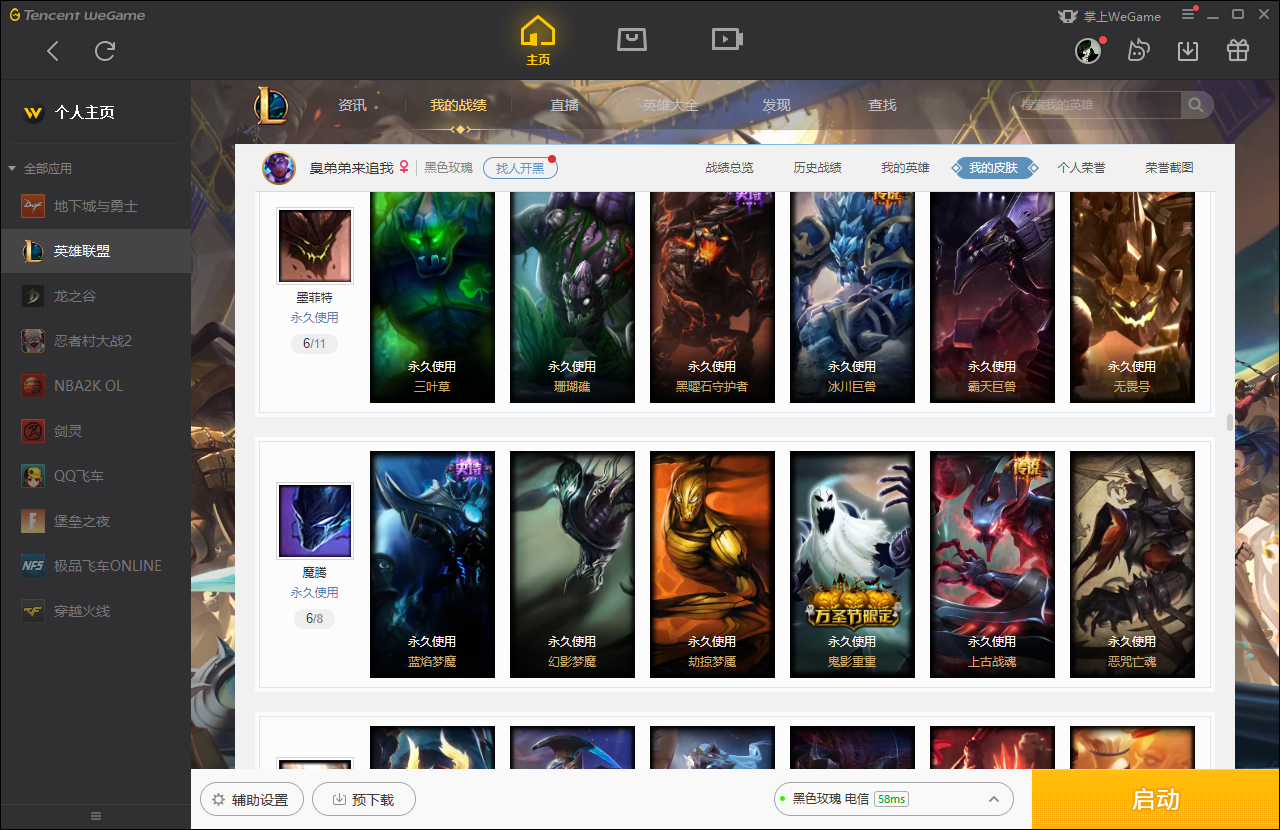Click the skin list scrollbar thumb
The image size is (1280, 830).
point(1230,422)
